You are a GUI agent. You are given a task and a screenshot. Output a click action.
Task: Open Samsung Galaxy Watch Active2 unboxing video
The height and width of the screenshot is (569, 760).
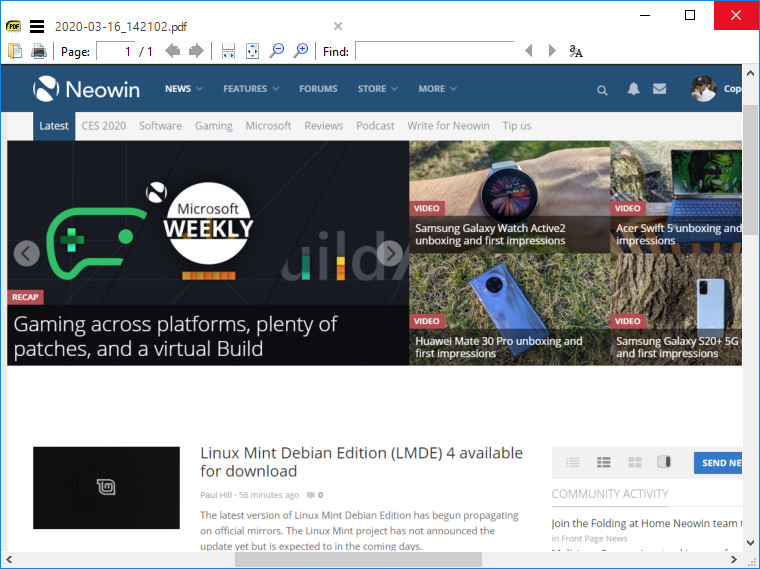tap(490, 235)
